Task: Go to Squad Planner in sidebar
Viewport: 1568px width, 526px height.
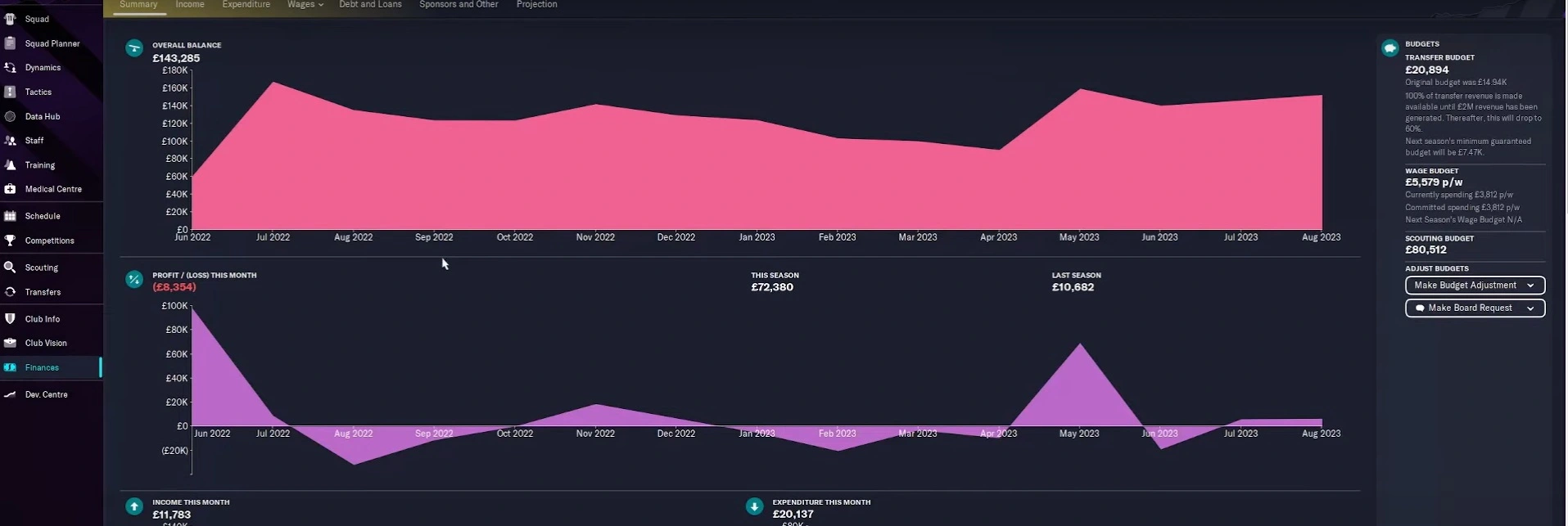Action: pyautogui.click(x=52, y=43)
